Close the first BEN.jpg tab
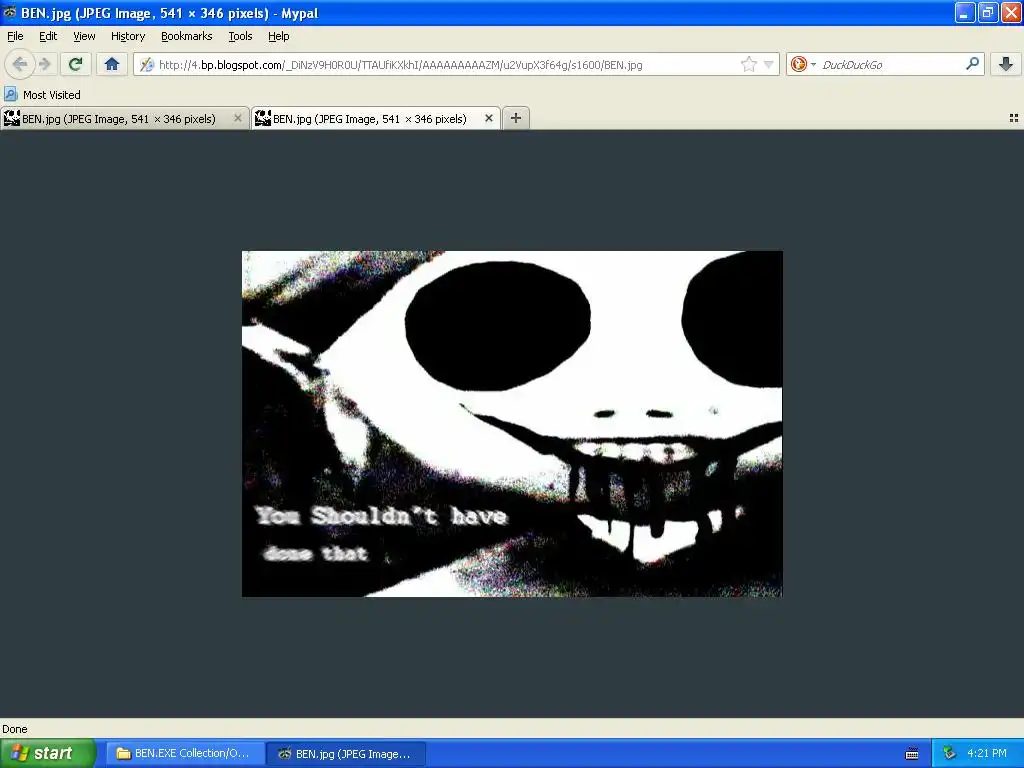Viewport: 1024px width, 768px height. (x=238, y=118)
